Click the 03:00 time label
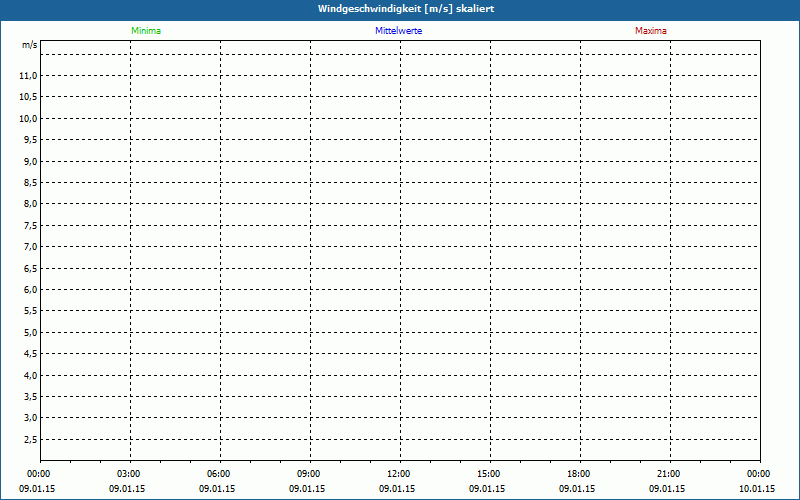 coord(129,474)
